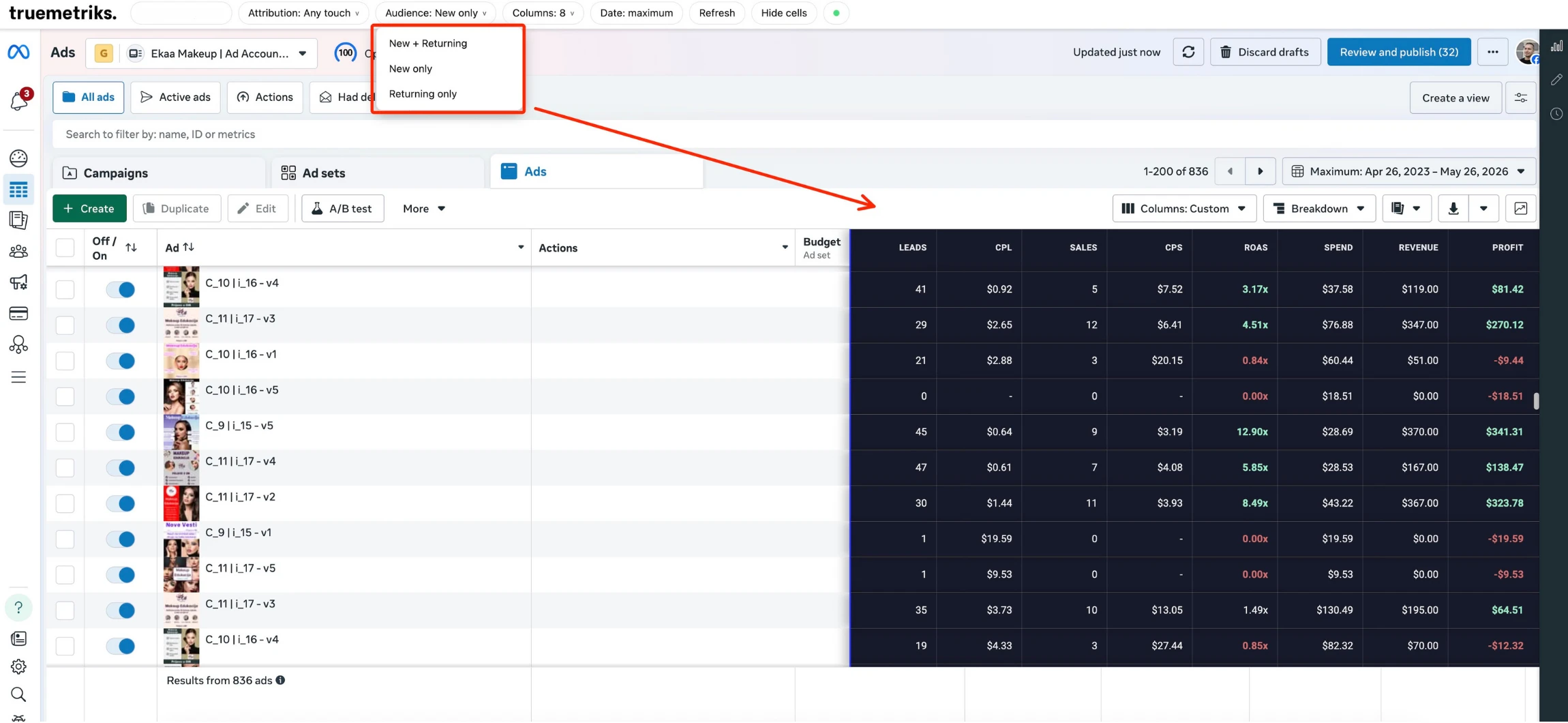Click the green Create button
The width and height of the screenshot is (1568, 723).
click(x=89, y=209)
